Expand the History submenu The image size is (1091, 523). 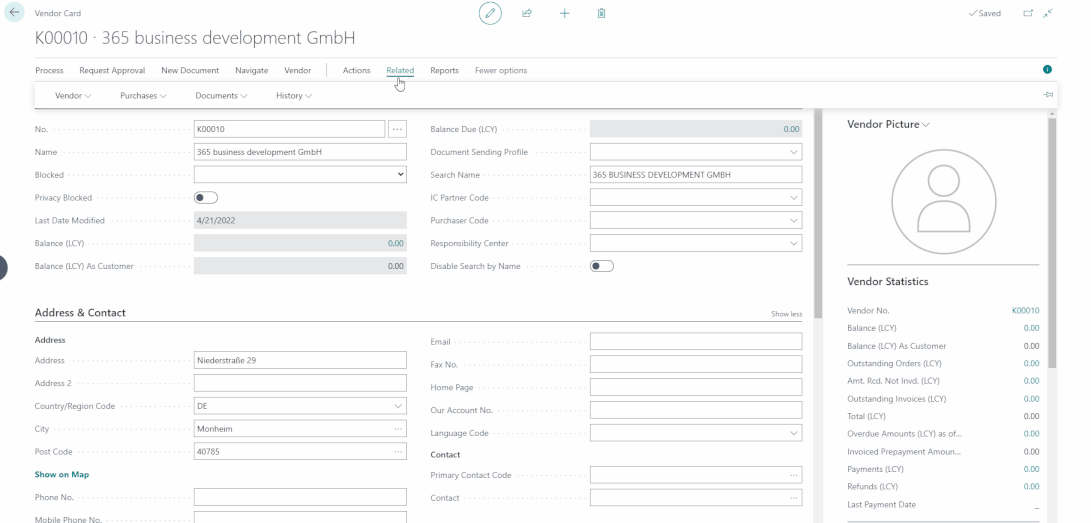pos(294,96)
